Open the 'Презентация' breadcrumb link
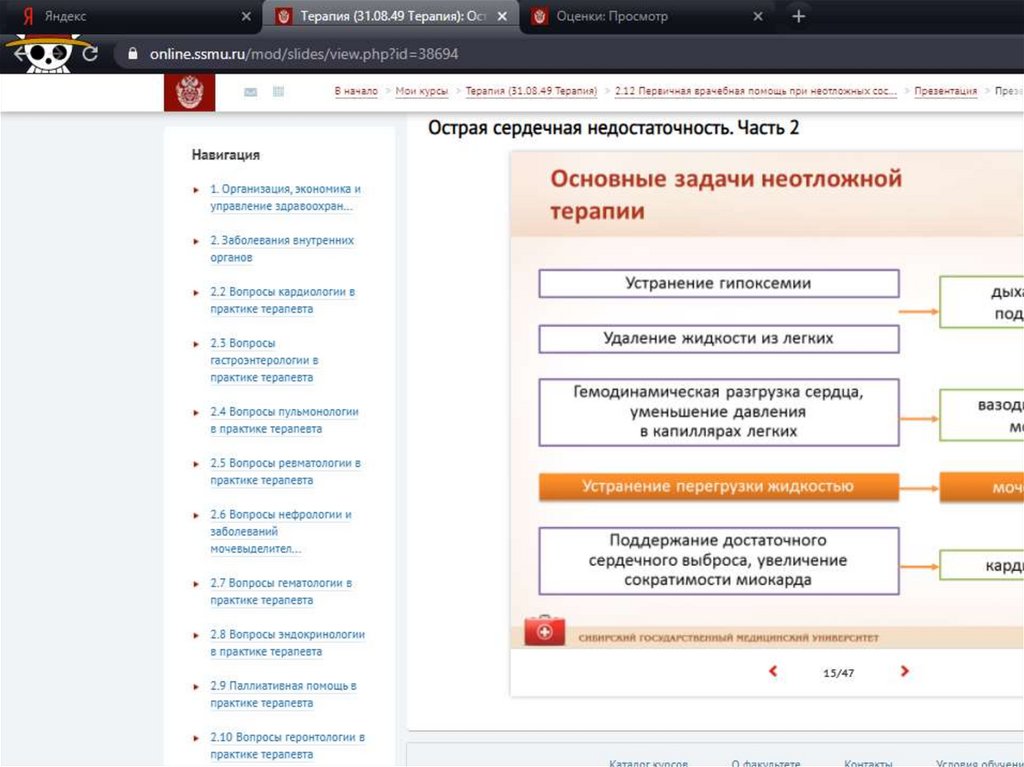Image resolution: width=1024 pixels, height=767 pixels. click(946, 91)
